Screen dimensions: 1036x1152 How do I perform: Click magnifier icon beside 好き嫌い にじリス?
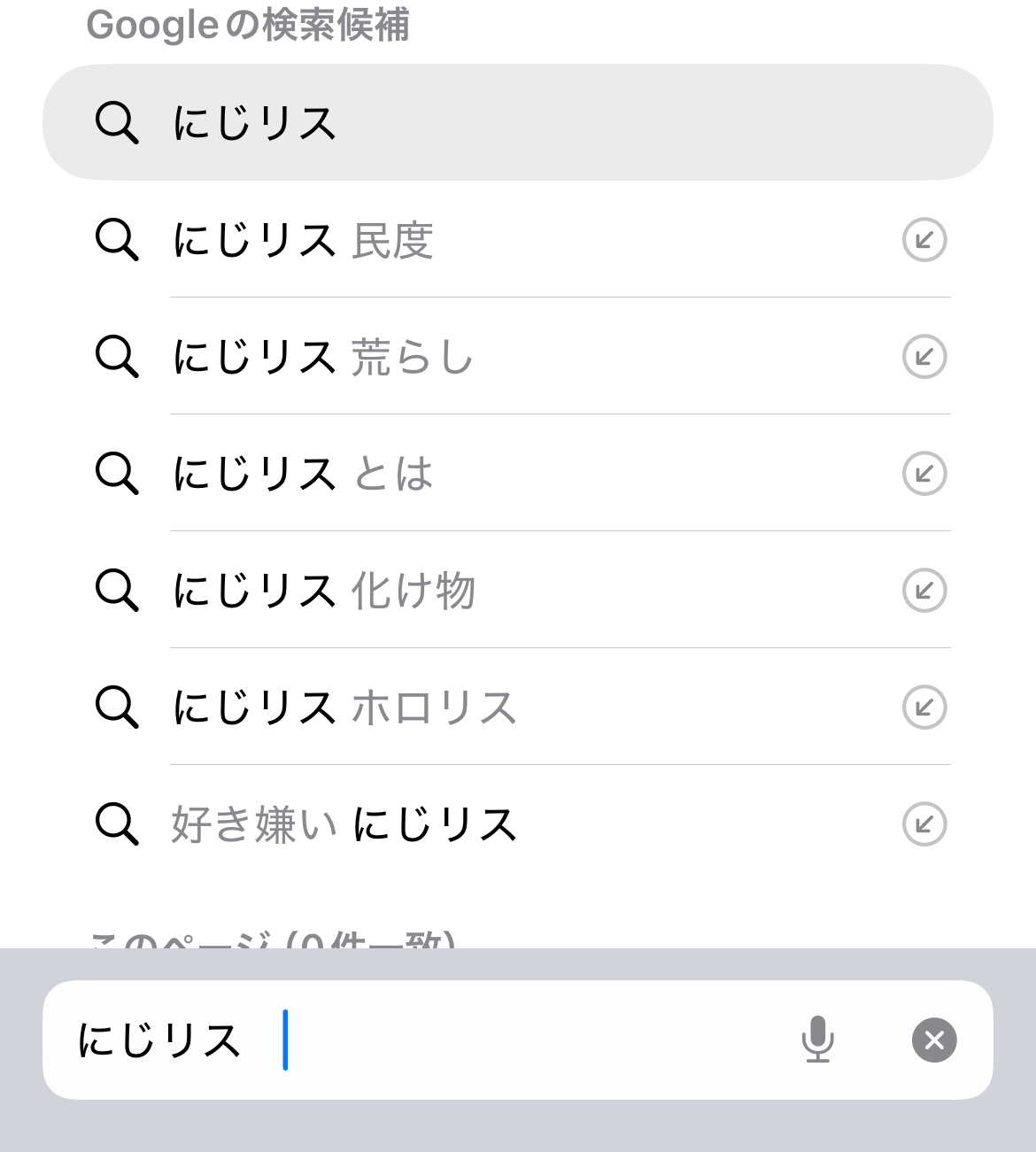coord(117,824)
